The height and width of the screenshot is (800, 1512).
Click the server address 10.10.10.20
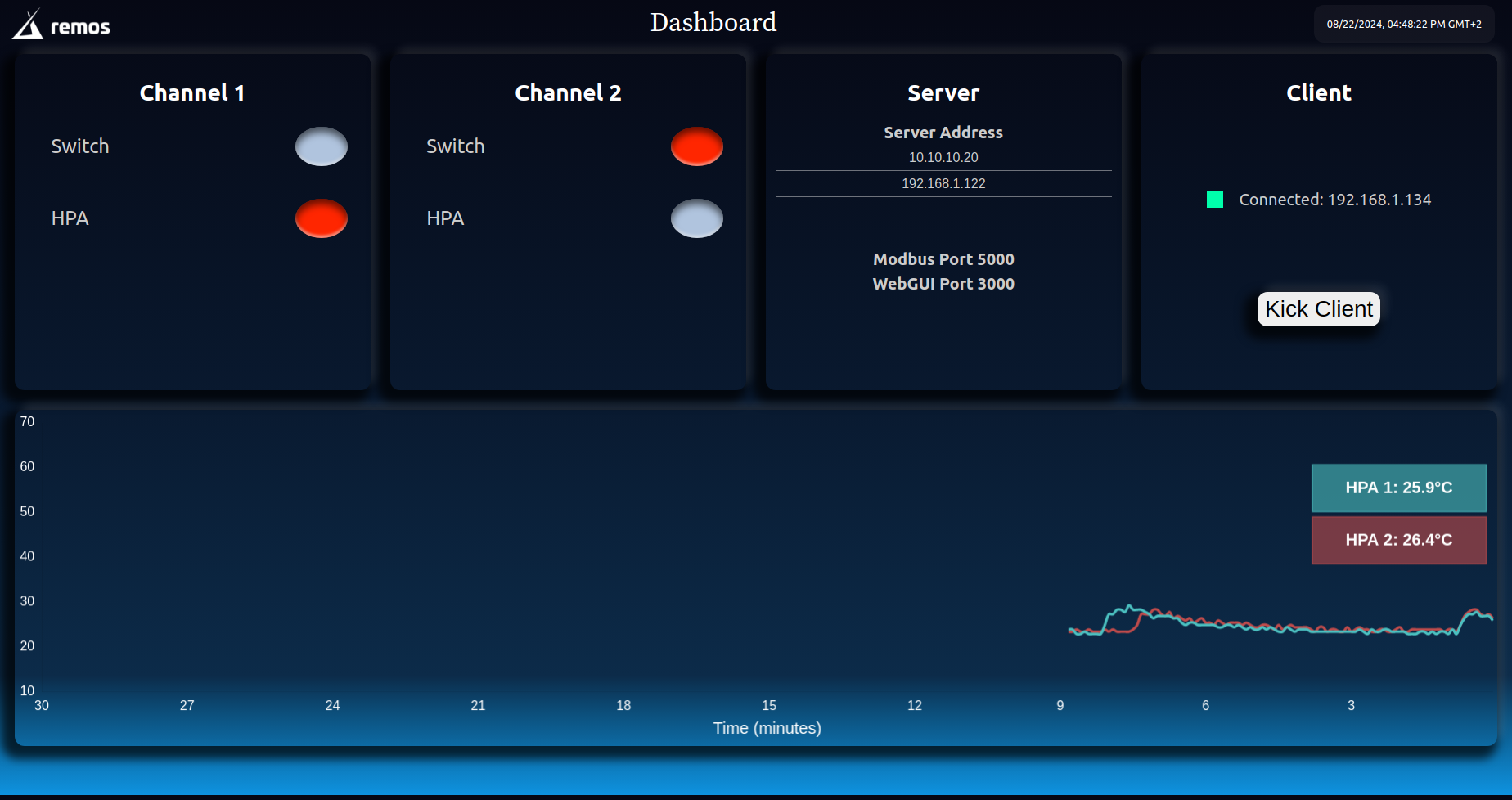click(x=943, y=157)
